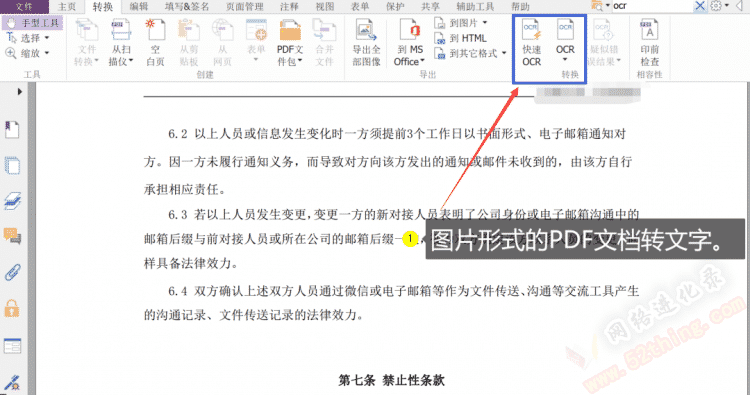750x395 pixels.
Task: Open the Layers panel in the sidebar
Action: point(12,201)
